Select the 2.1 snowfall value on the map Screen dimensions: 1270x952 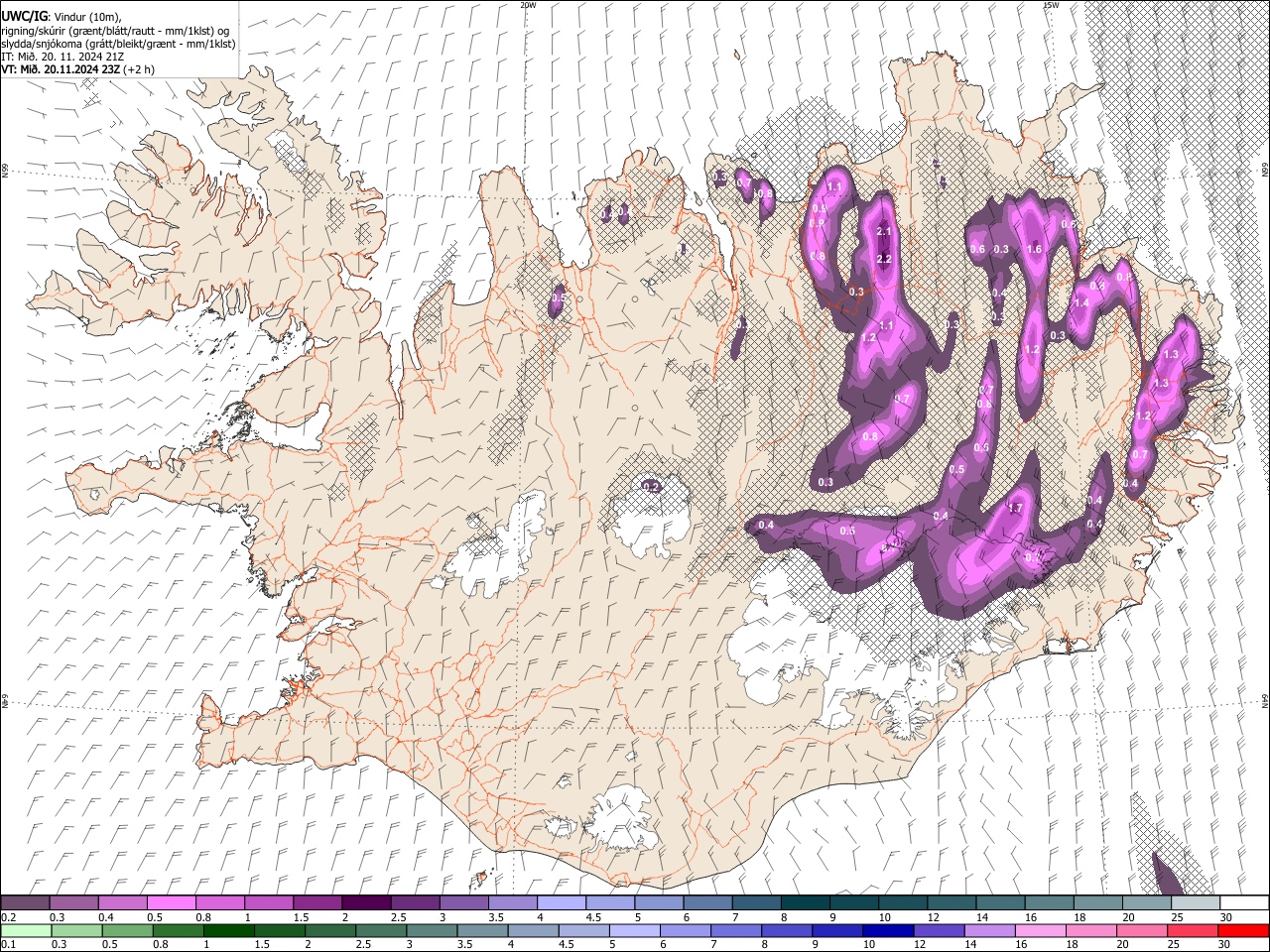[x=885, y=231]
